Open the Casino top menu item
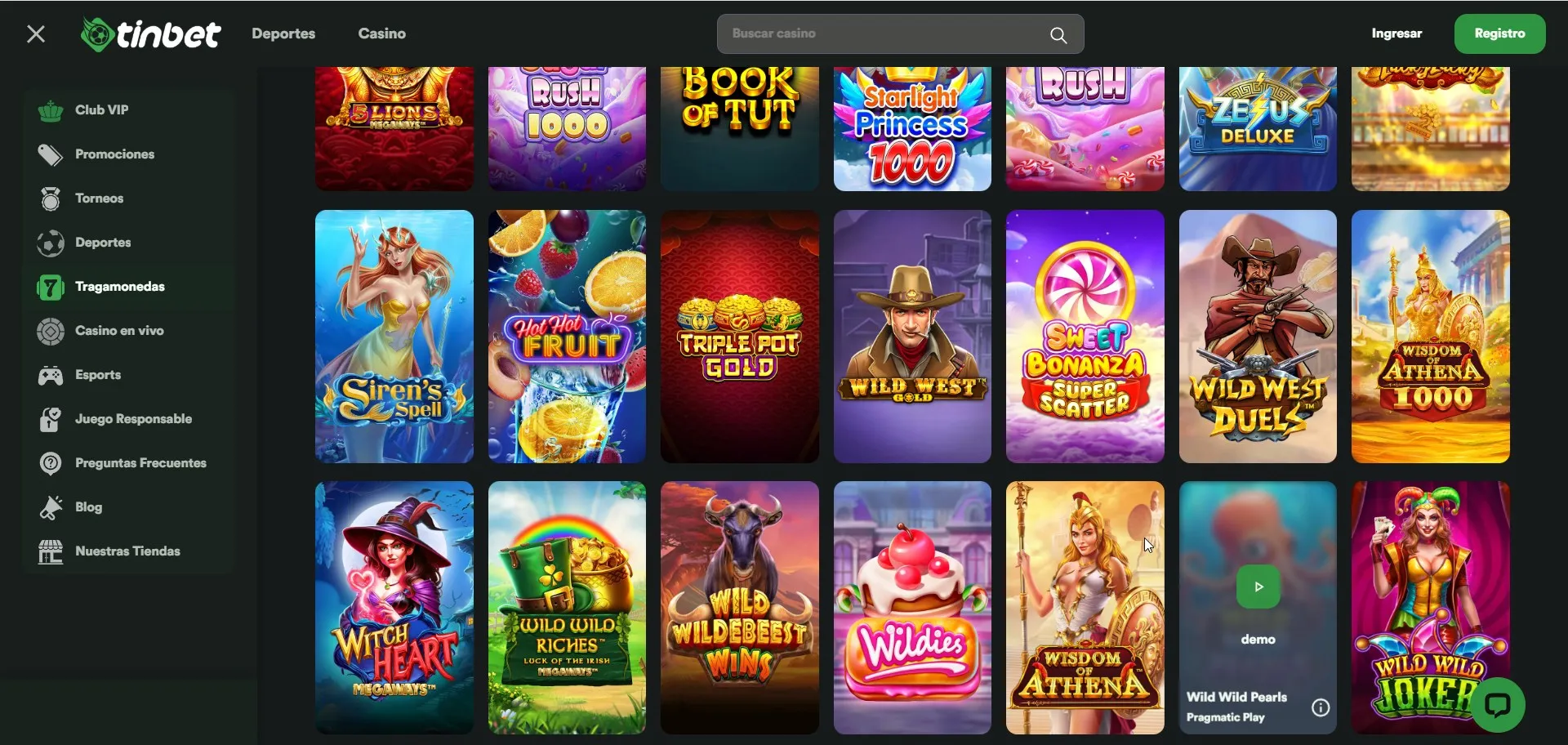The image size is (1568, 745). (x=382, y=33)
